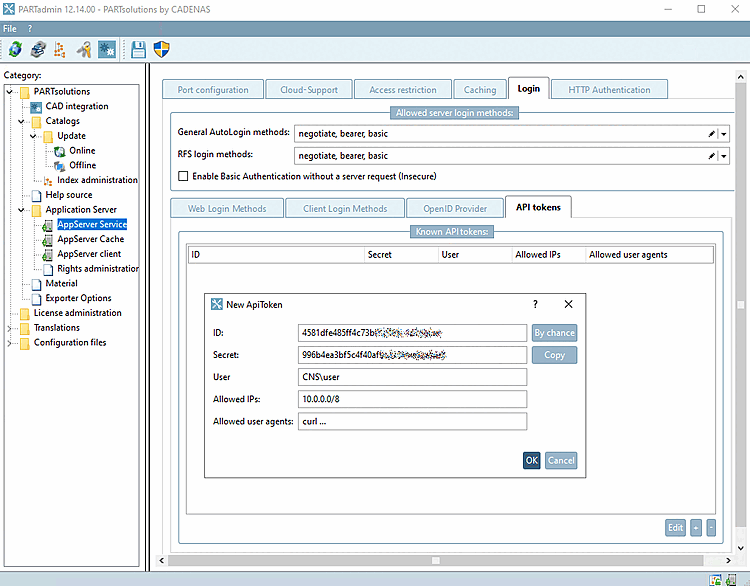Click vertical scrollbar down arrow
The height and width of the screenshot is (586, 750).
coord(740,548)
